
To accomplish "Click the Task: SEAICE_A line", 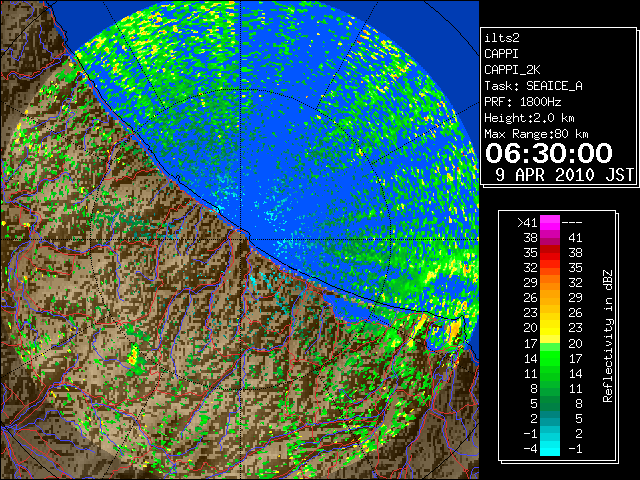I will tap(533, 86).
